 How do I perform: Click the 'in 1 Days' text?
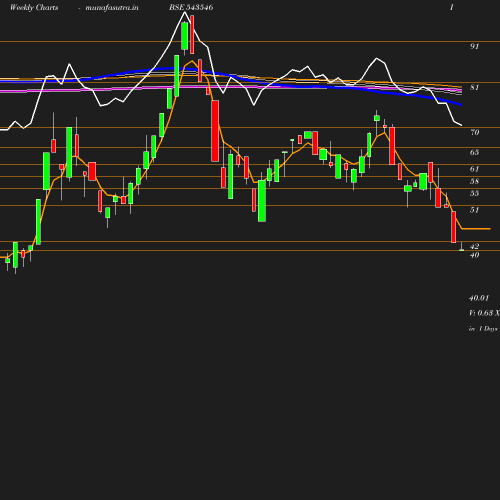click(x=483, y=329)
